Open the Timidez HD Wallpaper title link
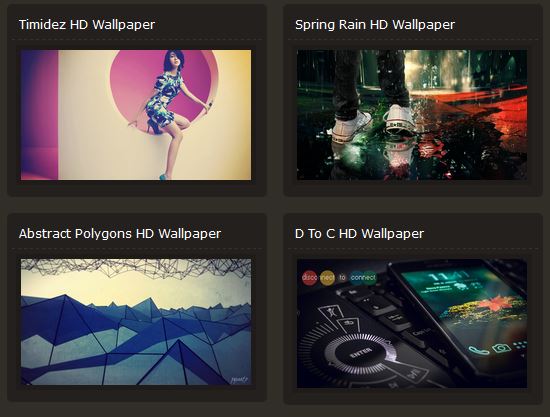Image resolution: width=550 pixels, height=417 pixels. click(87, 25)
